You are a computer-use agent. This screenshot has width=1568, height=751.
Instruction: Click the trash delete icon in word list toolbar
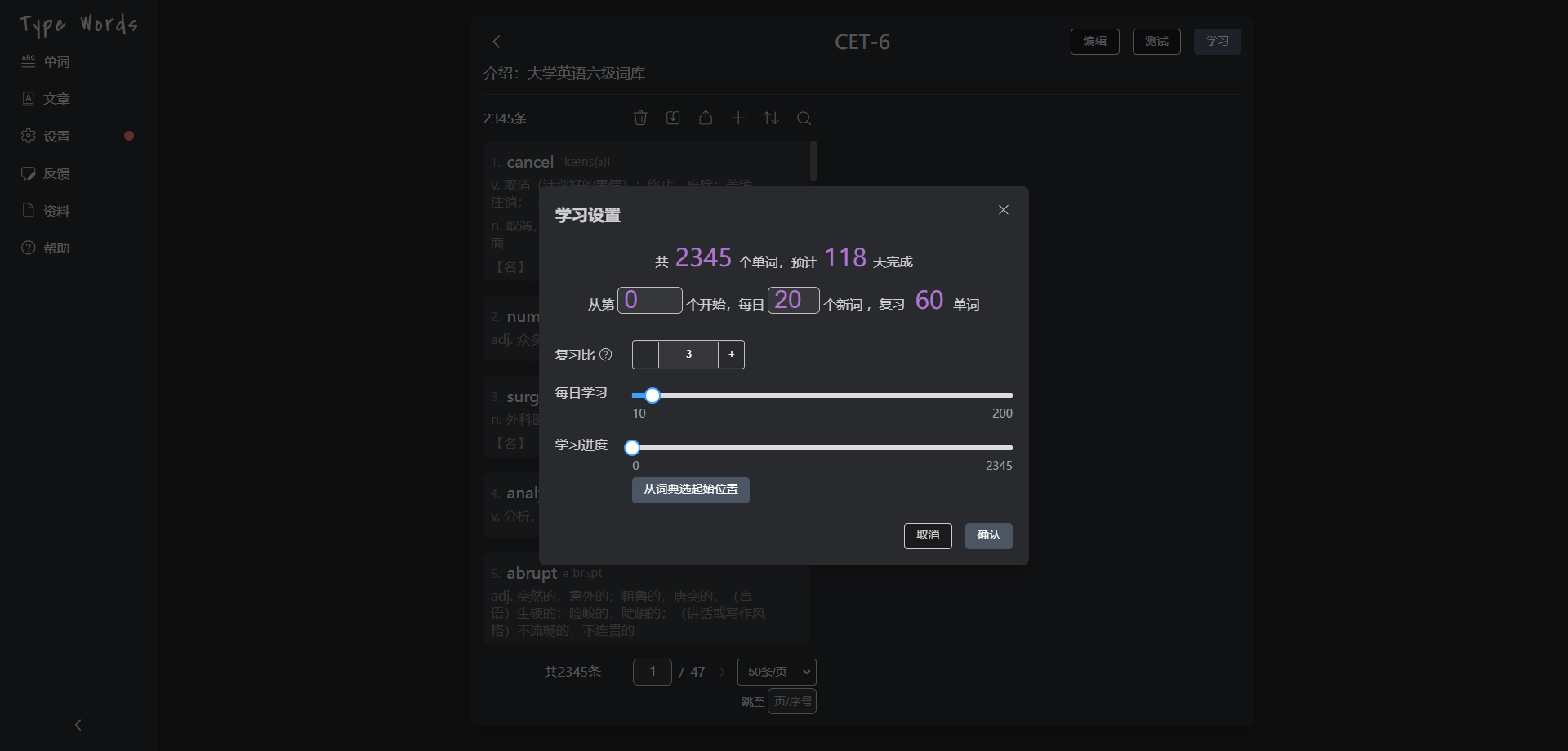point(640,118)
